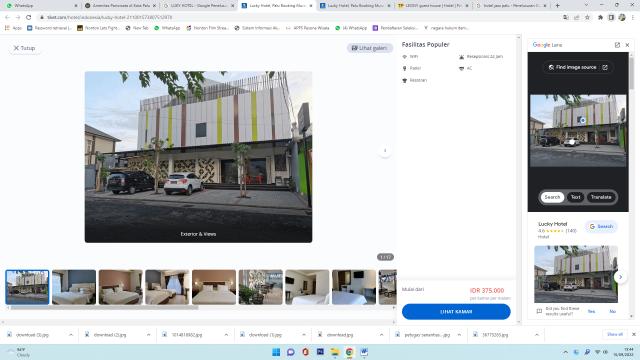This screenshot has width=640, height=360.
Task: Click the thumbnail strip horizontal scrollbar
Action: click(x=104, y=308)
